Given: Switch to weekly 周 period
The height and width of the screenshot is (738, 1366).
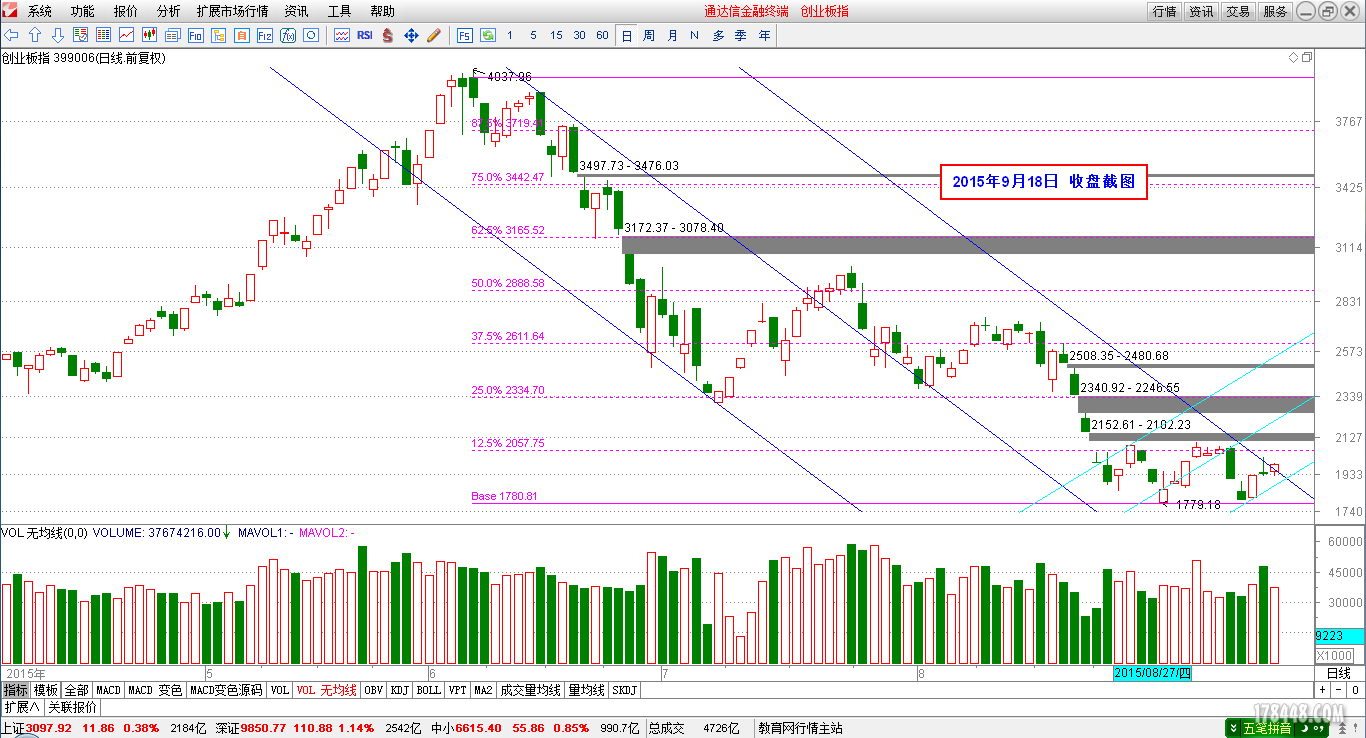Looking at the screenshot, I should pyautogui.click(x=649, y=35).
